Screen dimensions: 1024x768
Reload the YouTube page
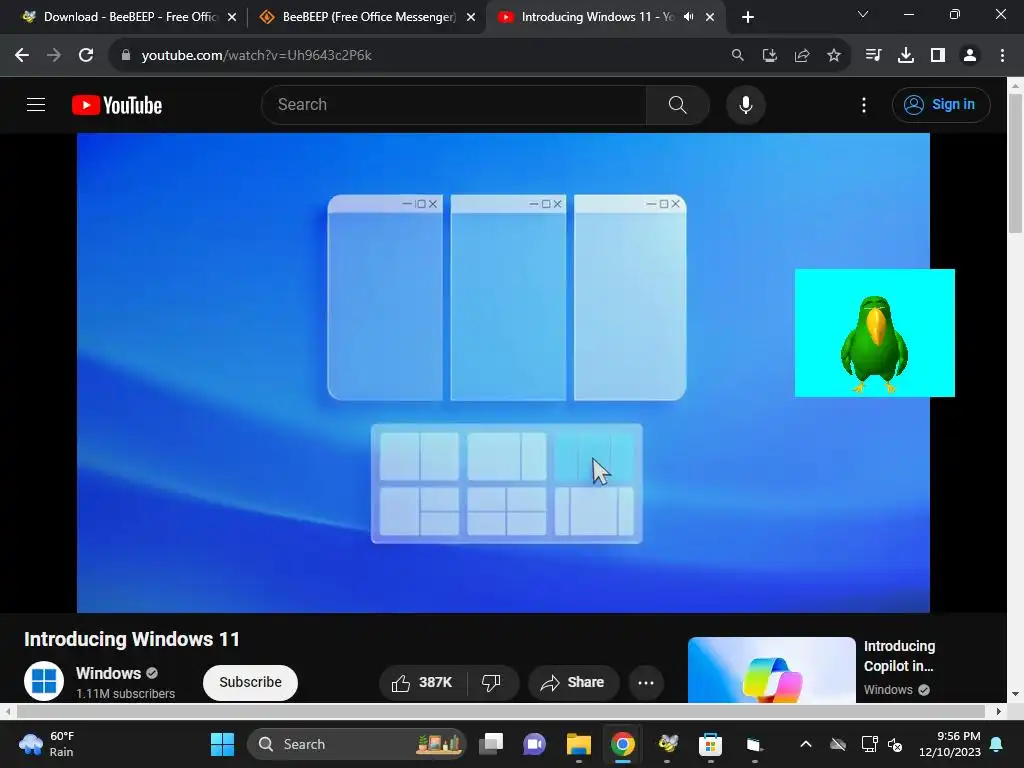[86, 56]
